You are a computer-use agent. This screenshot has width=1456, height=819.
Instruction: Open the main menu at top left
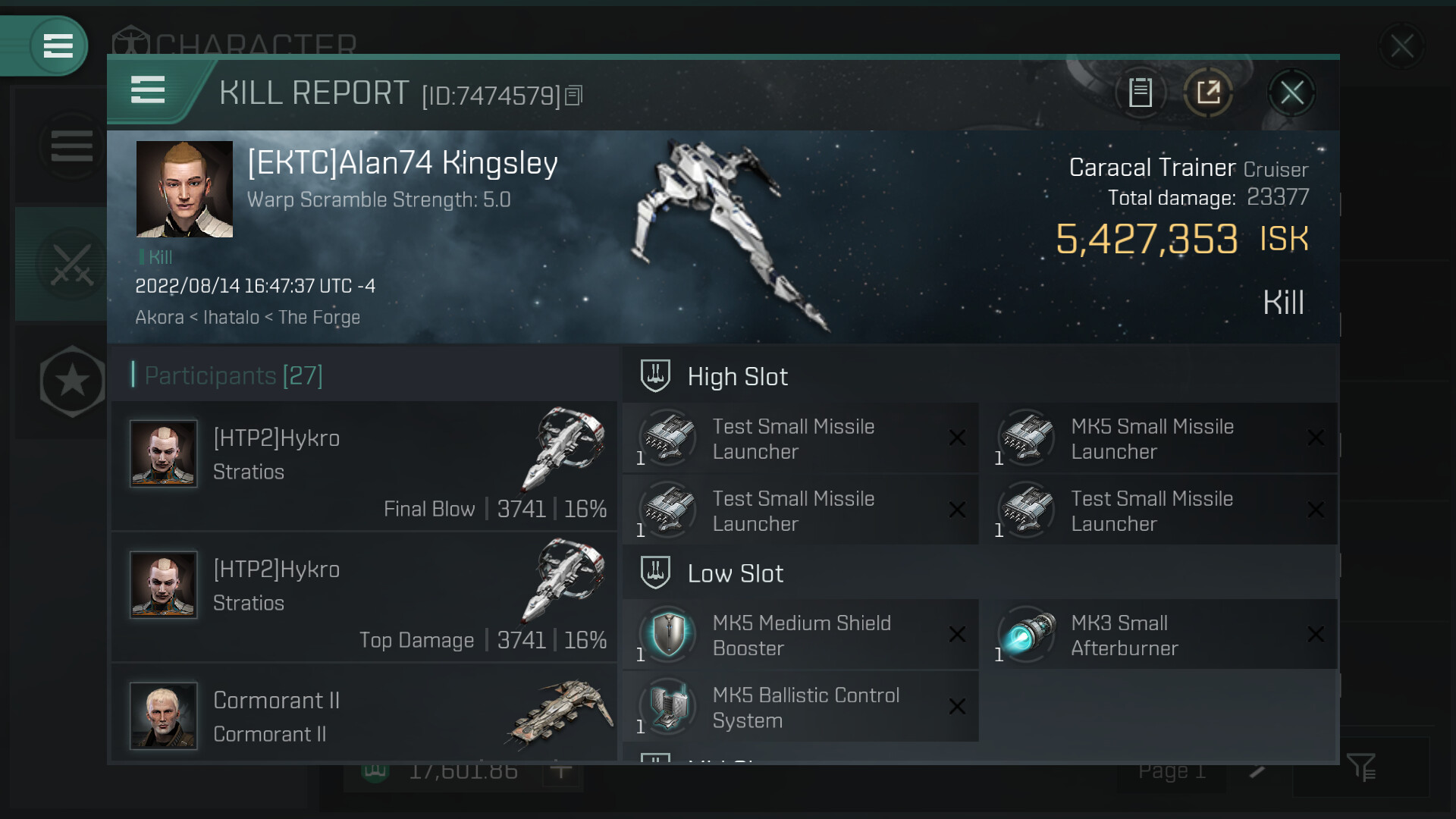(x=58, y=45)
